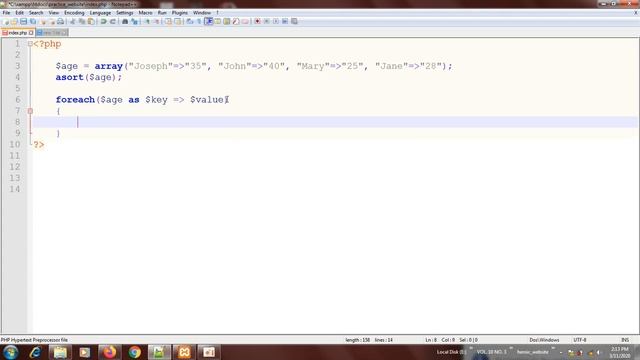640x360 pixels.
Task: Collapse the <?php fold at line 1
Action: [x=30, y=44]
